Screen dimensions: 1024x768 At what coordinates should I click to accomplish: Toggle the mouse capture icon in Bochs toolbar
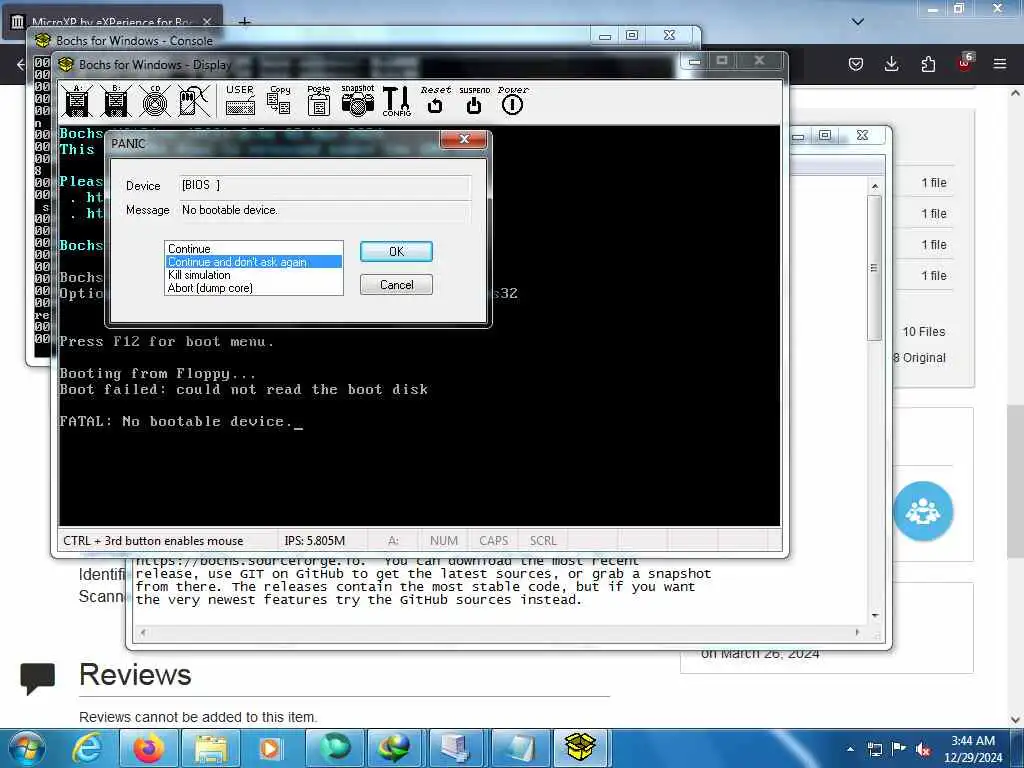point(194,101)
